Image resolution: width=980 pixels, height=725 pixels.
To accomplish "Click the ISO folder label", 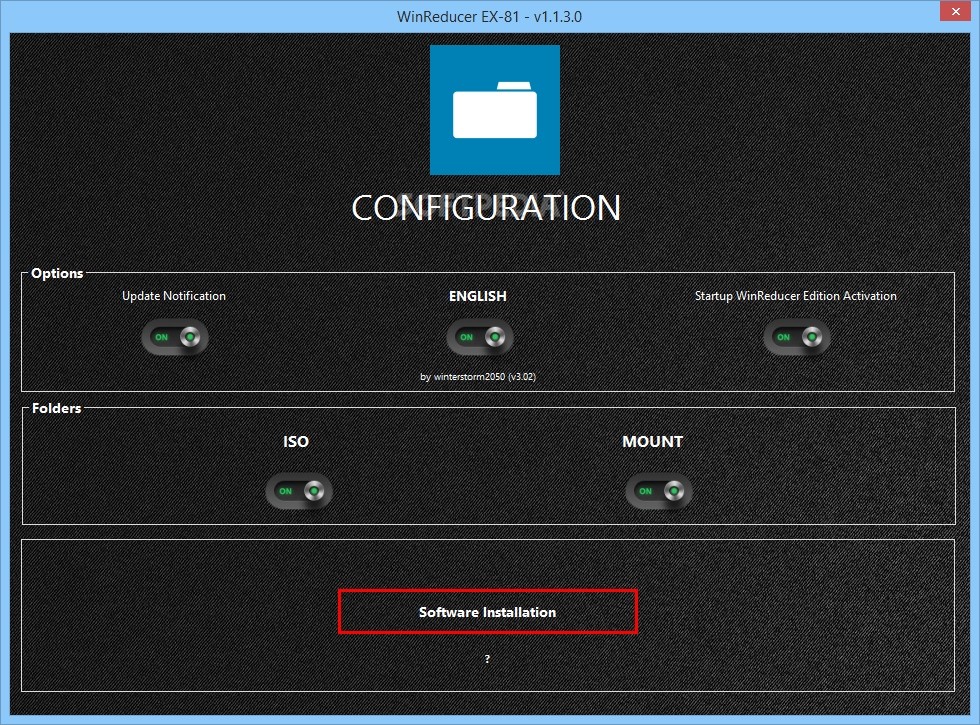I will click(x=296, y=441).
